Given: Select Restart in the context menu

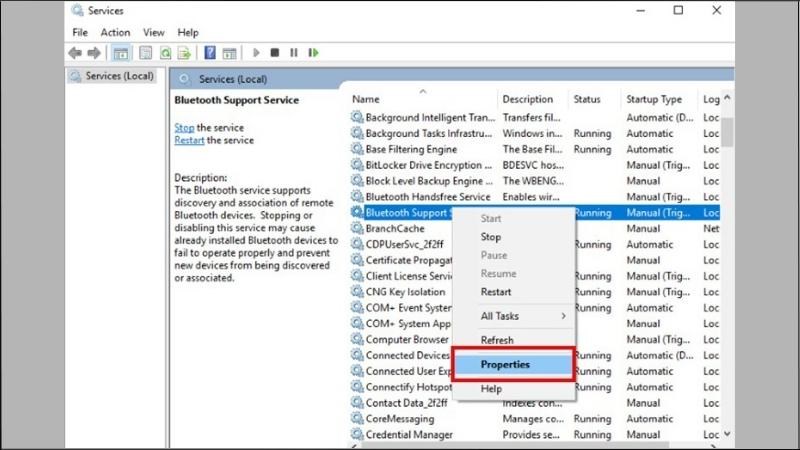Looking at the screenshot, I should 497,292.
